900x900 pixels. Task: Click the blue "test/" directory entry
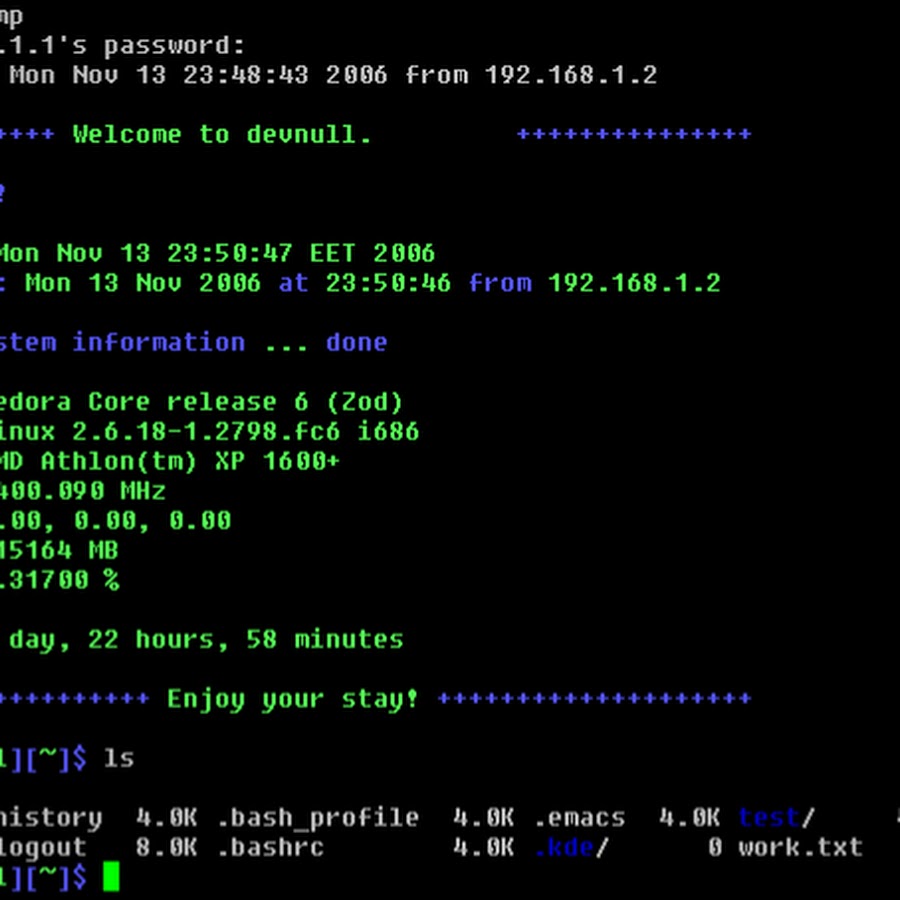[777, 818]
